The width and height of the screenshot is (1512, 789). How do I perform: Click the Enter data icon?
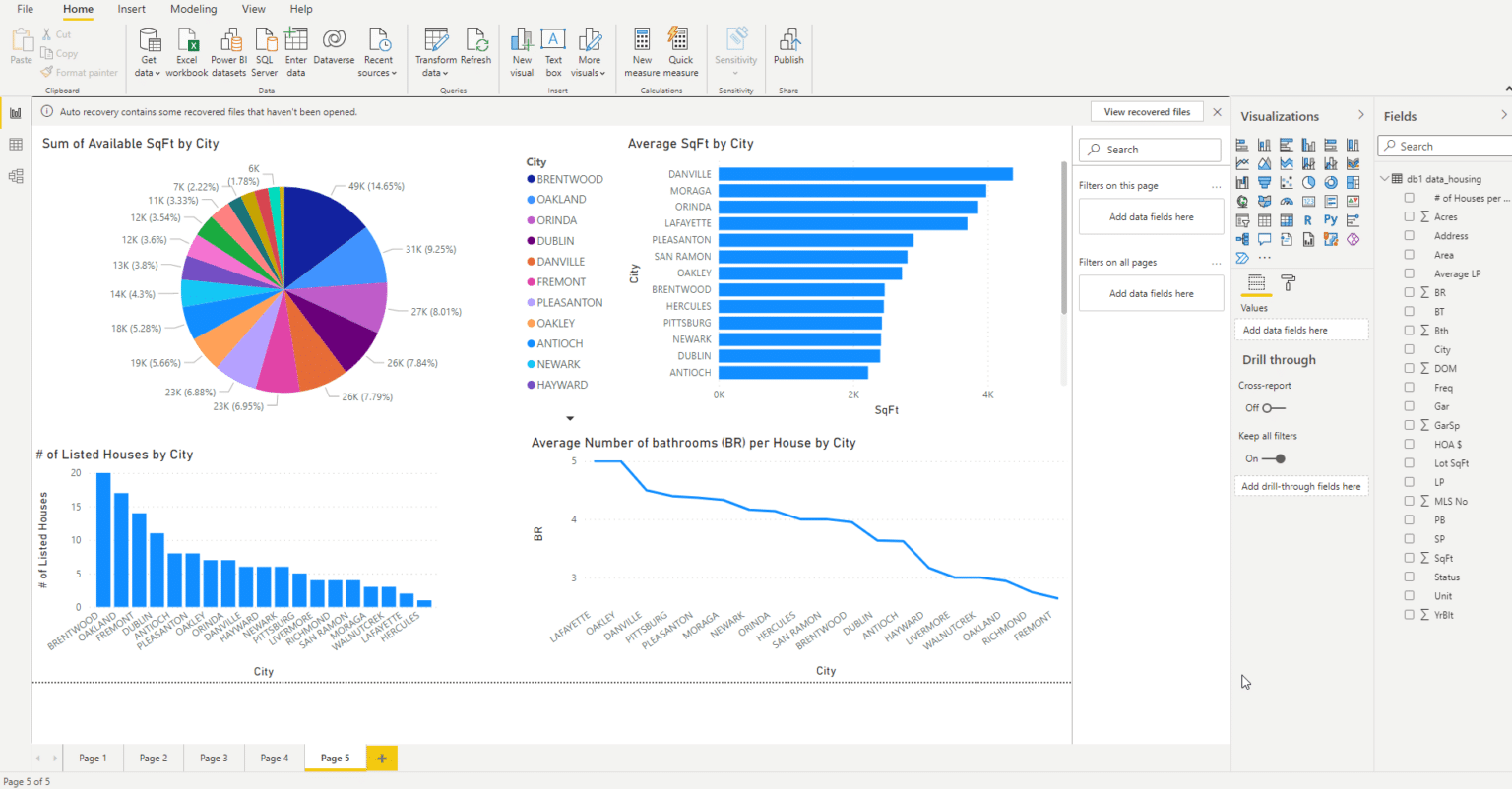pos(296,41)
